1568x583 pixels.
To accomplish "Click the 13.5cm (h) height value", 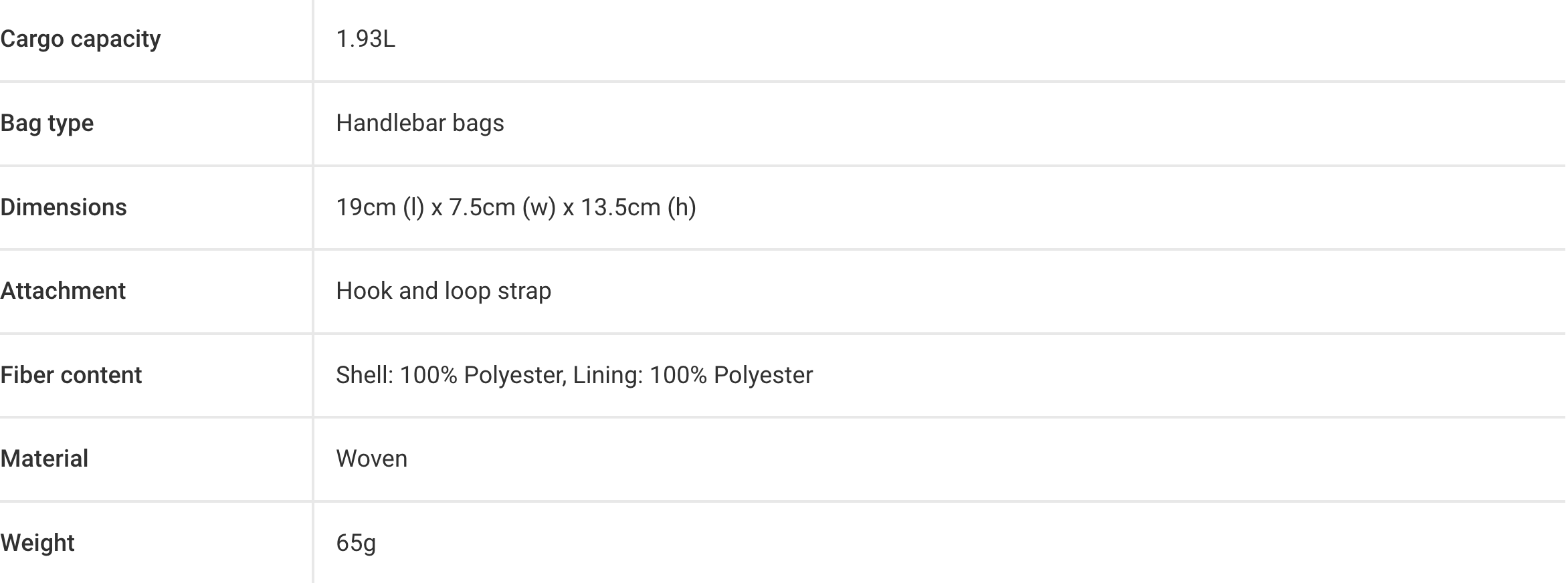I will [638, 207].
